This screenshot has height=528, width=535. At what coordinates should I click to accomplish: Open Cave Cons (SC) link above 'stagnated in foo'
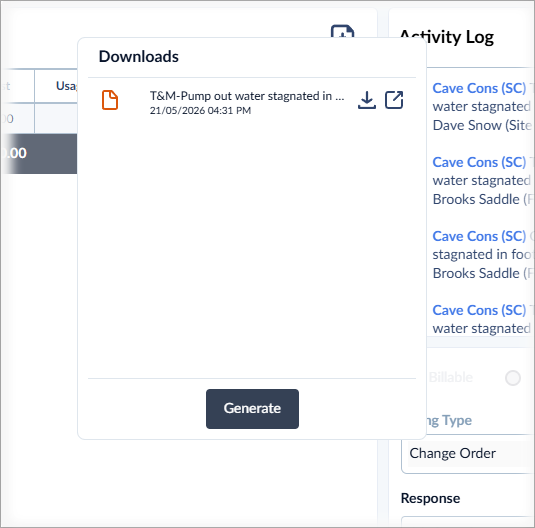click(479, 236)
